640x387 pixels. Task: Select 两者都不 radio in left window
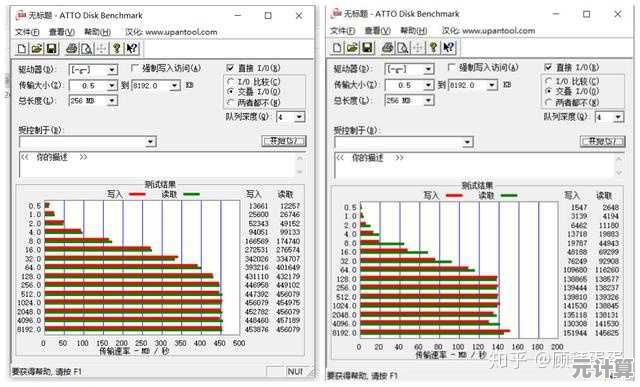231,102
